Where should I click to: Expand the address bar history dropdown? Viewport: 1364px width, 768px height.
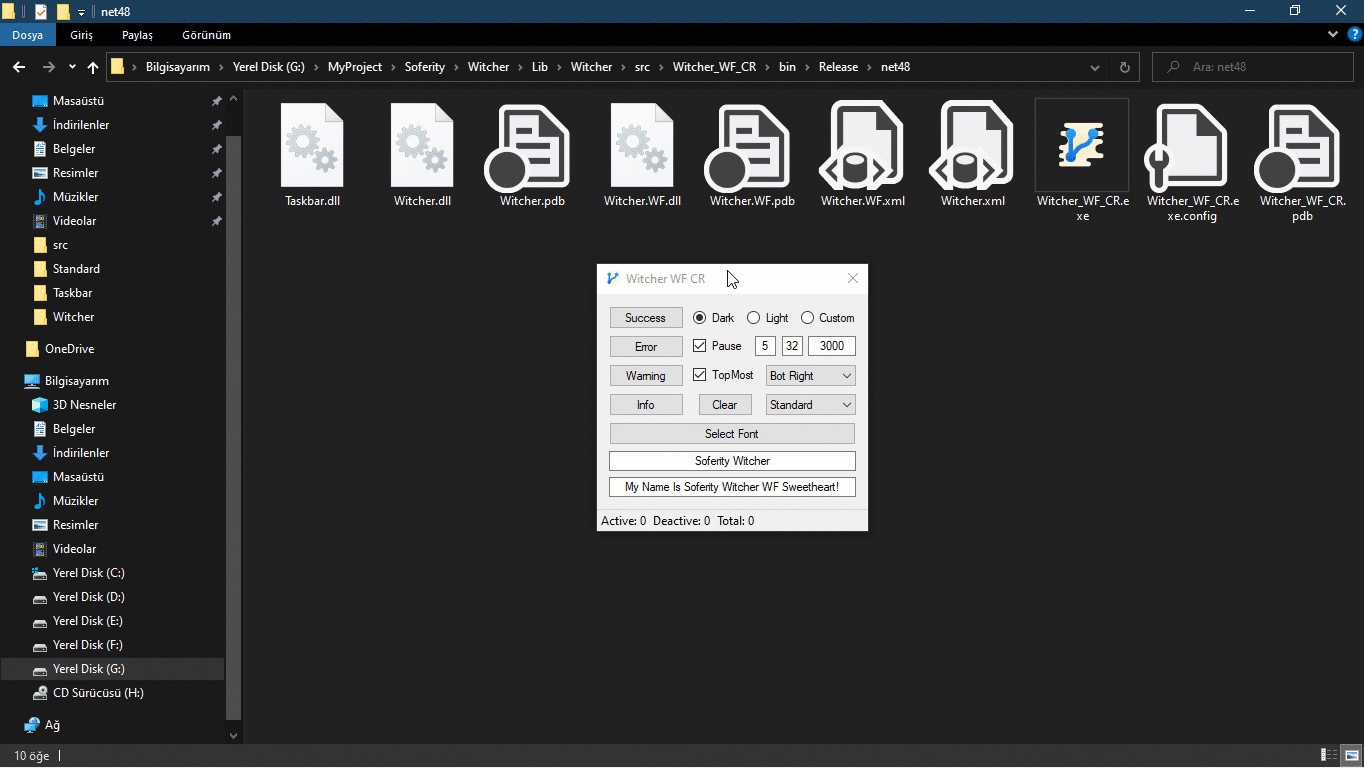pos(1095,67)
